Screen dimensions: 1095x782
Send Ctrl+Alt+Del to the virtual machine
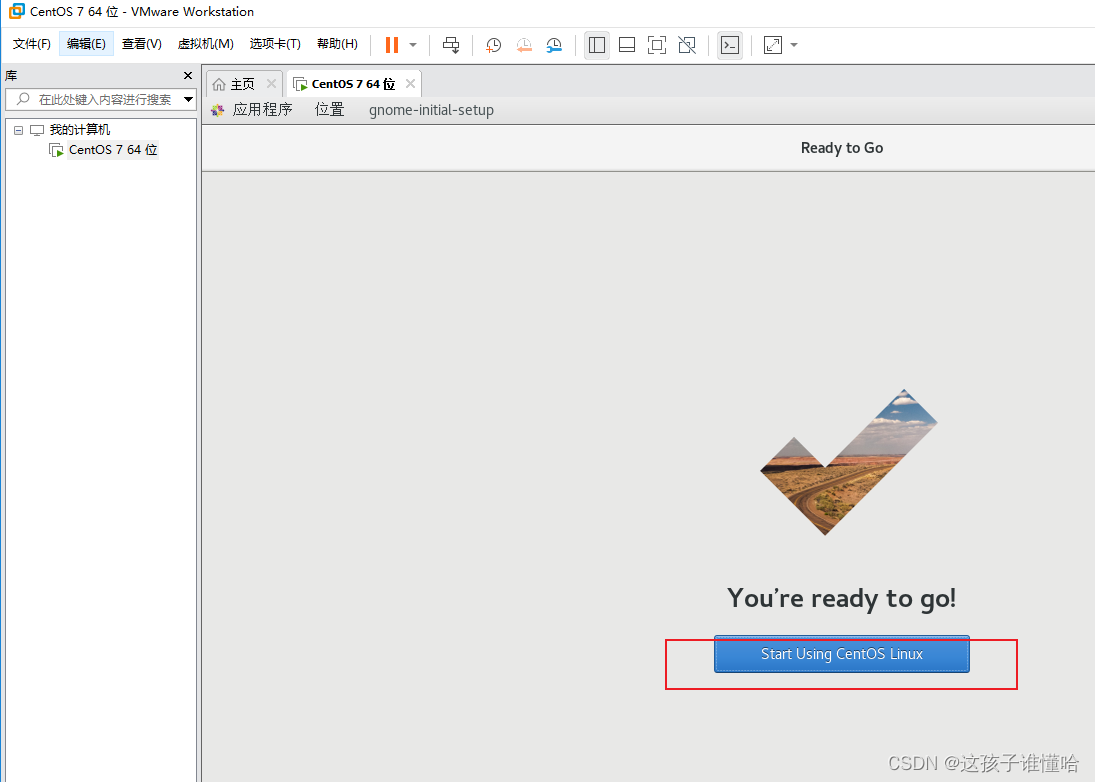point(451,45)
